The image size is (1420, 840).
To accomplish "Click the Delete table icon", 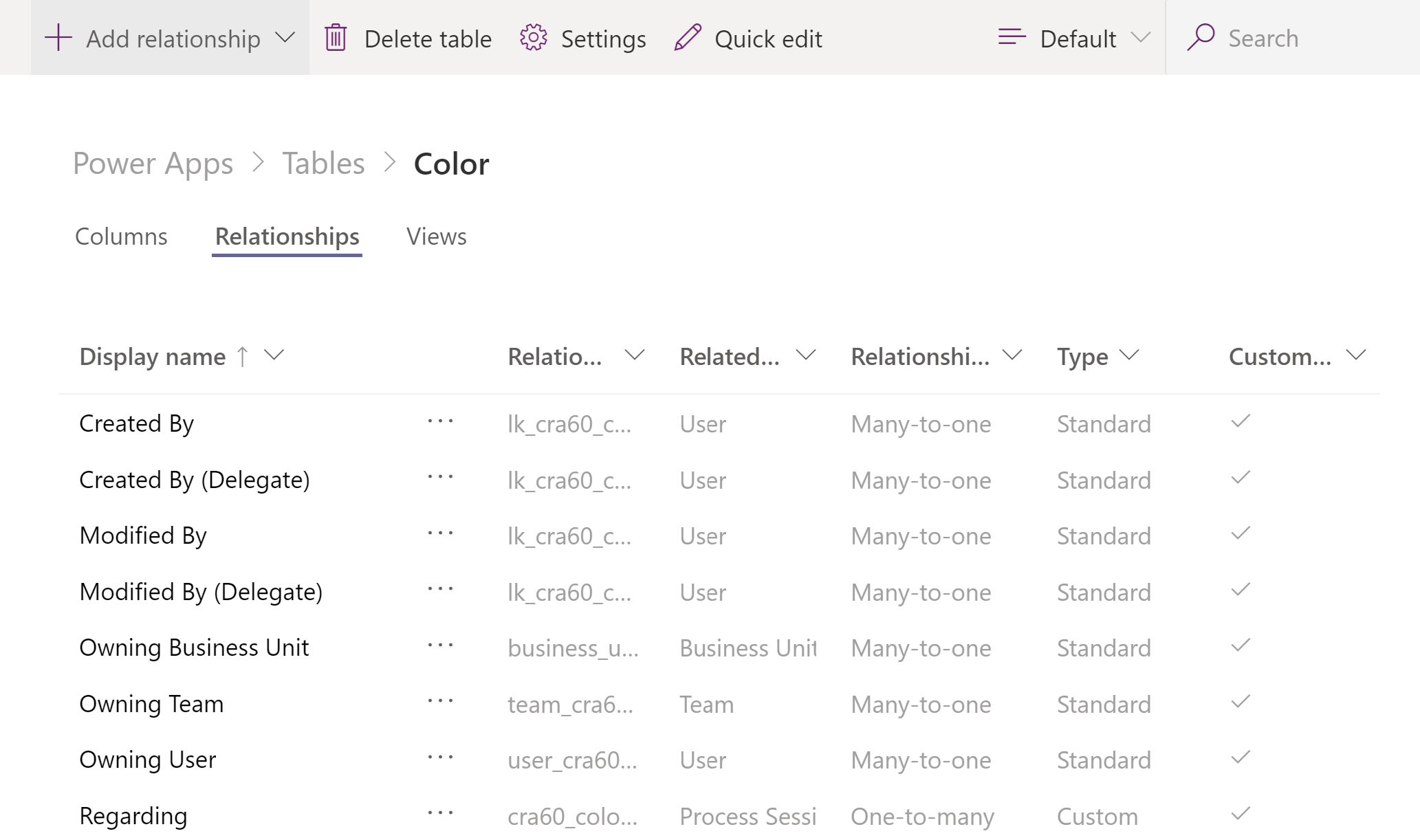I will (335, 37).
